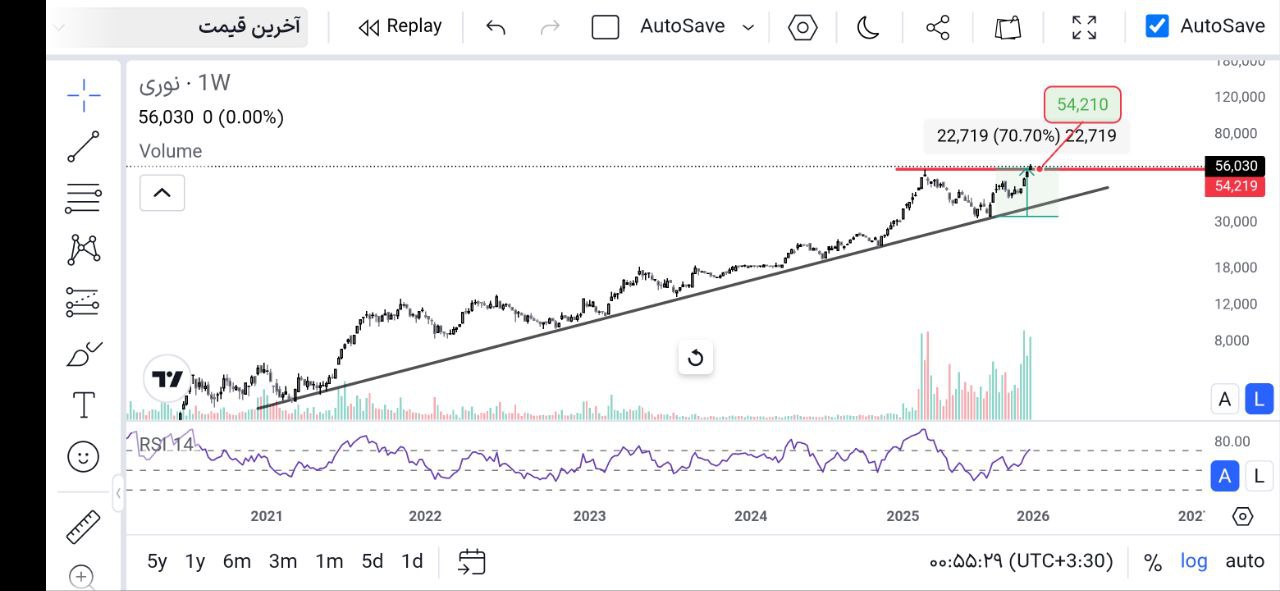Open the AutoSave dropdown in the toolbar
Image resolution: width=1280 pixels, height=591 pixels.
(x=747, y=28)
